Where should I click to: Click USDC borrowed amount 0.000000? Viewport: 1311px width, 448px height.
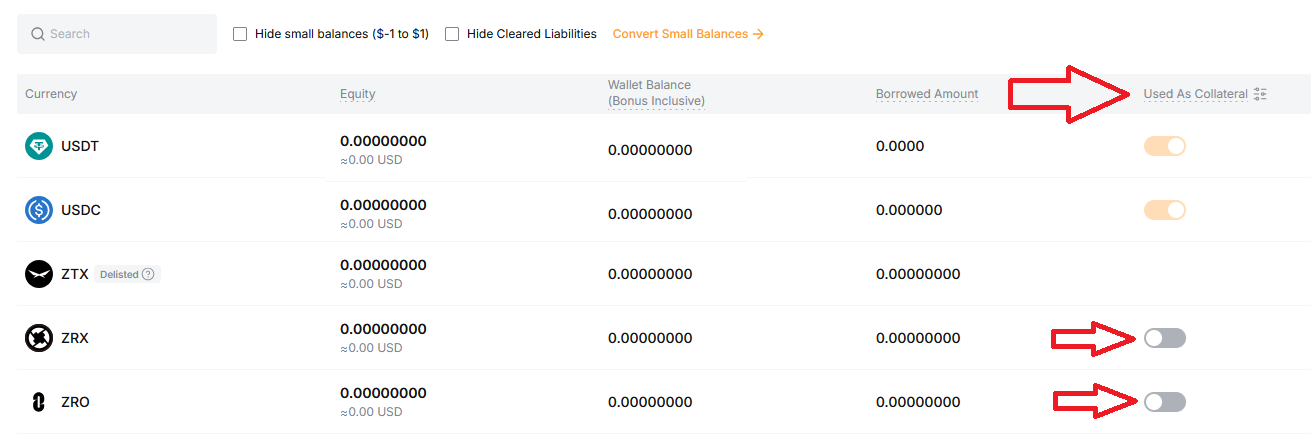(x=909, y=210)
